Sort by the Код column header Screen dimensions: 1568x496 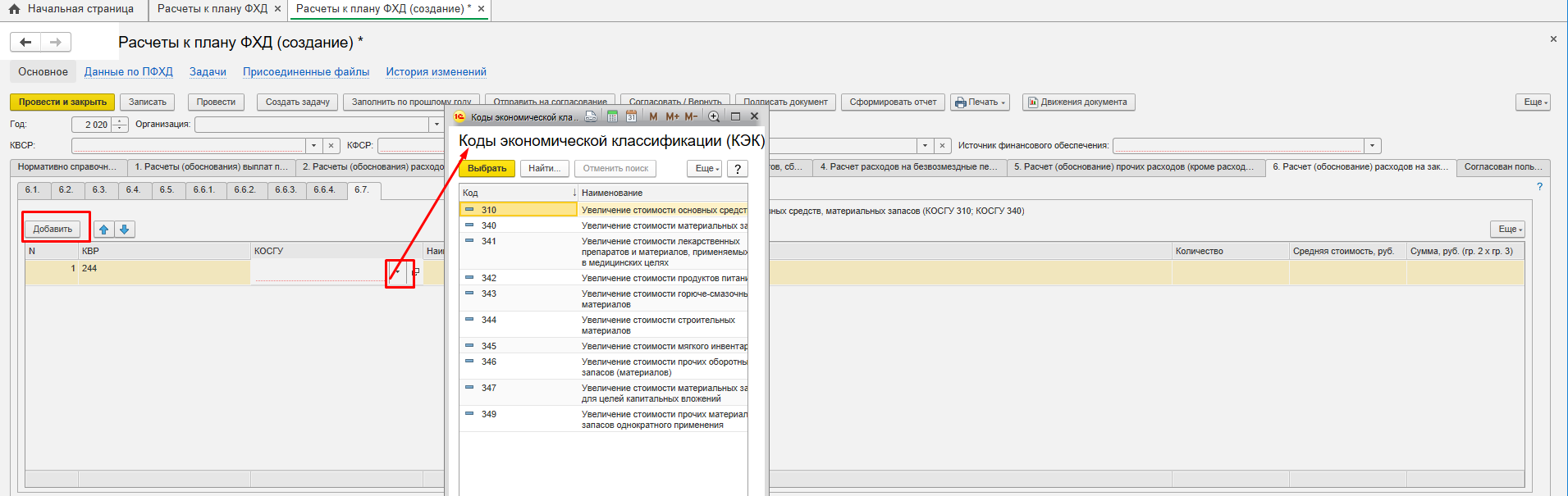[x=519, y=193]
